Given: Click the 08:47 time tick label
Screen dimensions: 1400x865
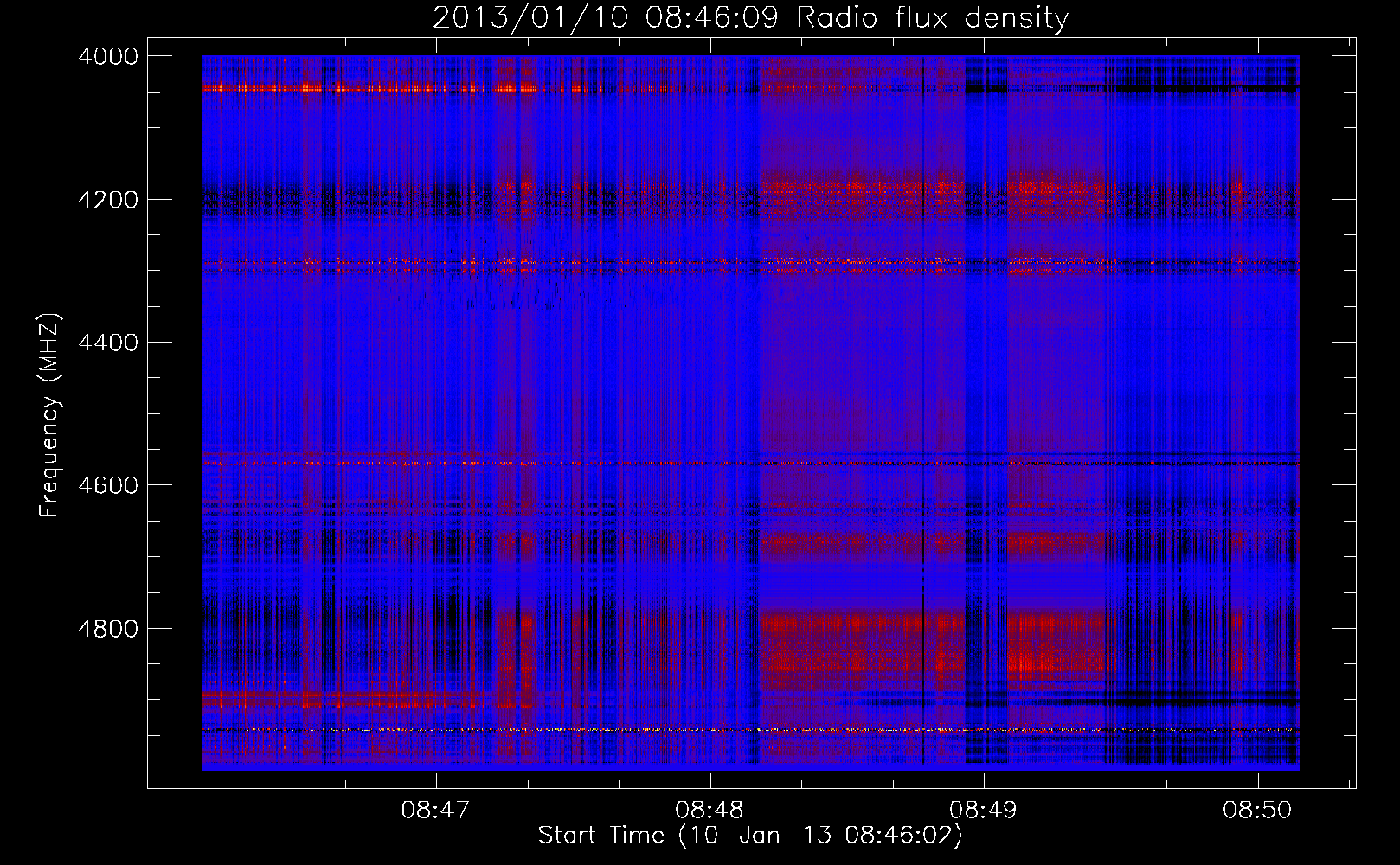Looking at the screenshot, I should 436,810.
